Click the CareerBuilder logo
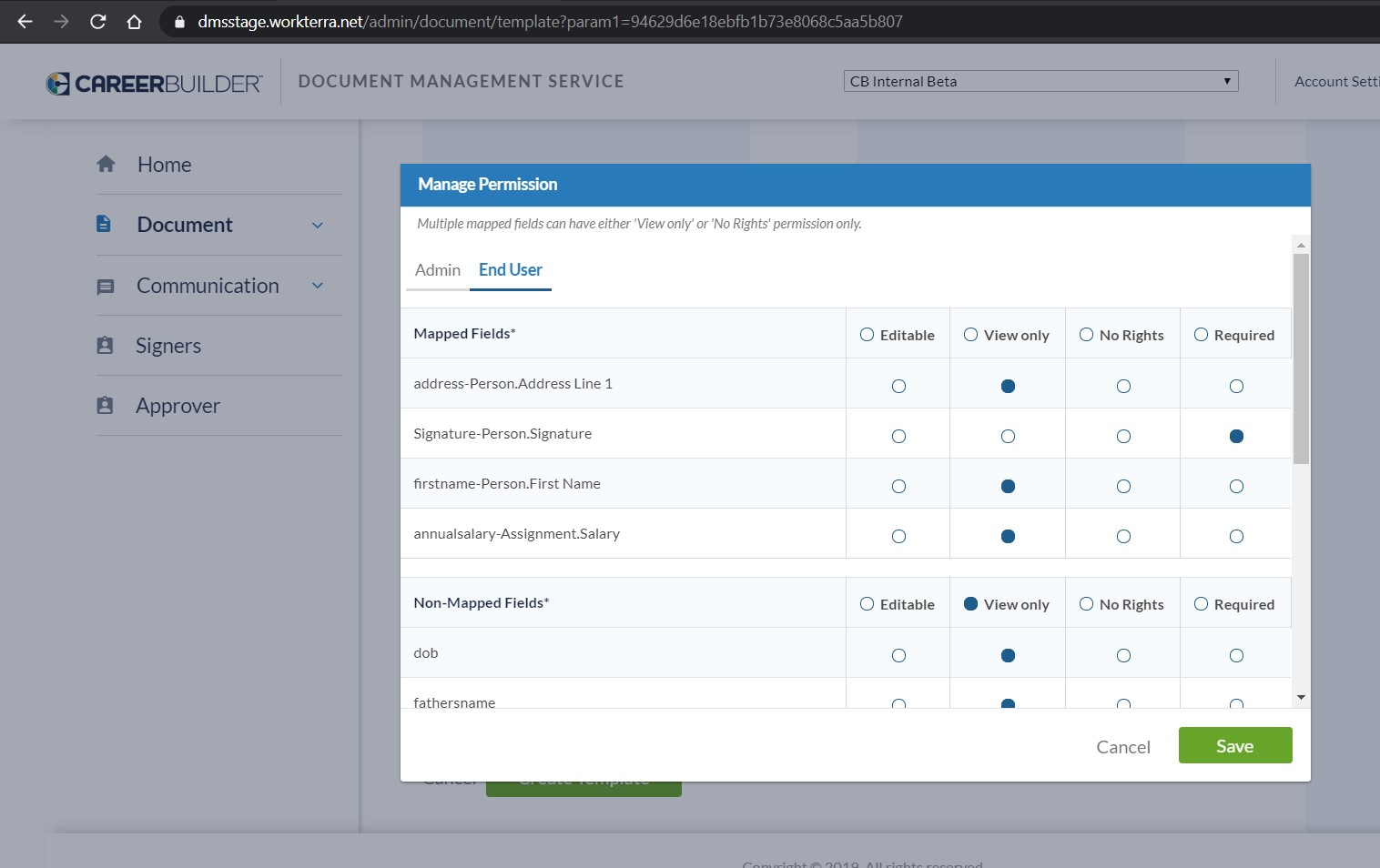This screenshot has height=868, width=1380. tap(153, 83)
